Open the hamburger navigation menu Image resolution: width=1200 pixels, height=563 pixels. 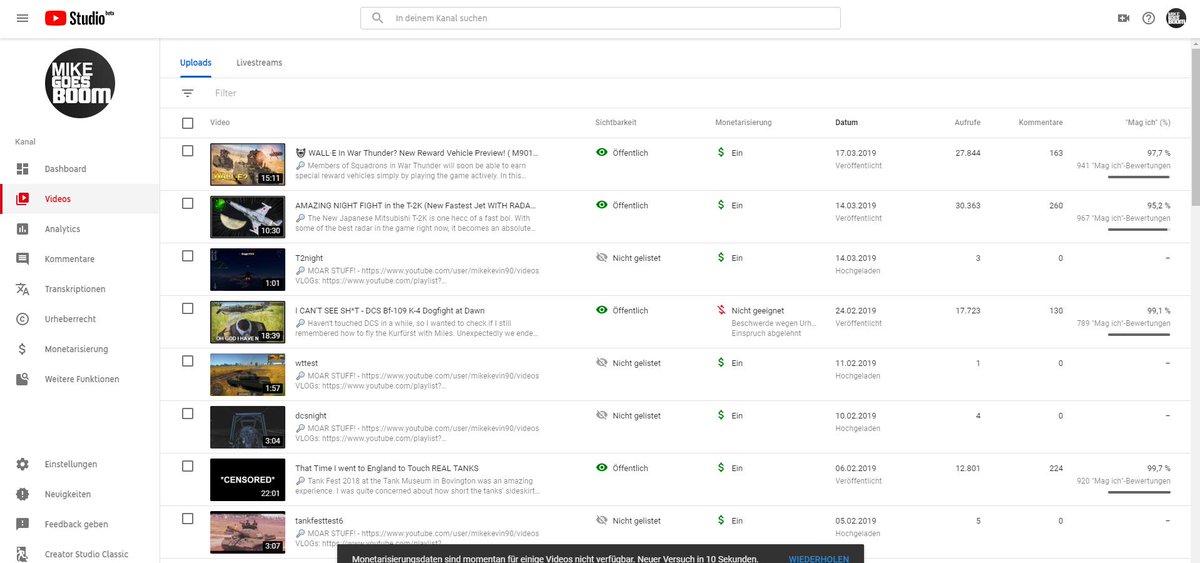click(x=23, y=18)
